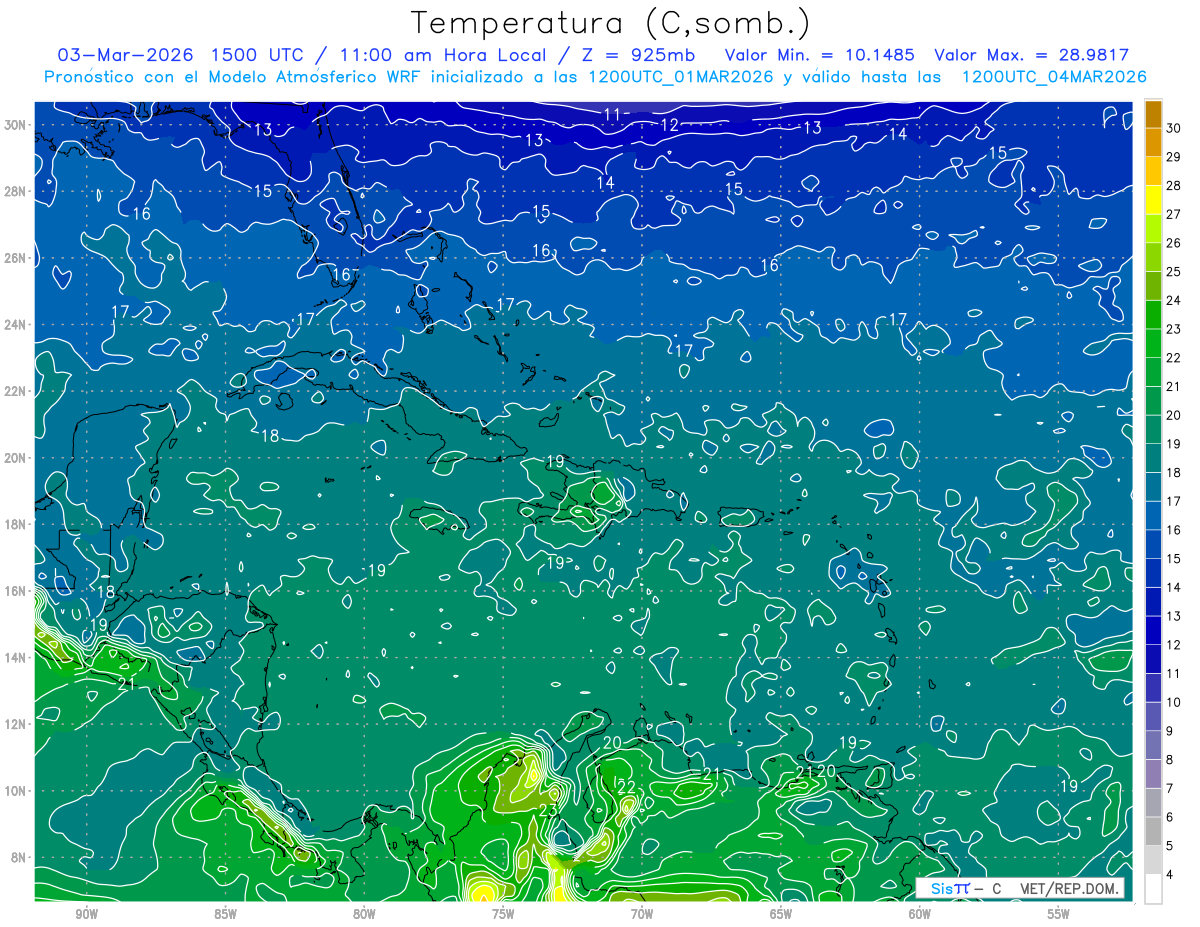Click the '90W' longitude axis label
1200x927 pixels.
86,913
